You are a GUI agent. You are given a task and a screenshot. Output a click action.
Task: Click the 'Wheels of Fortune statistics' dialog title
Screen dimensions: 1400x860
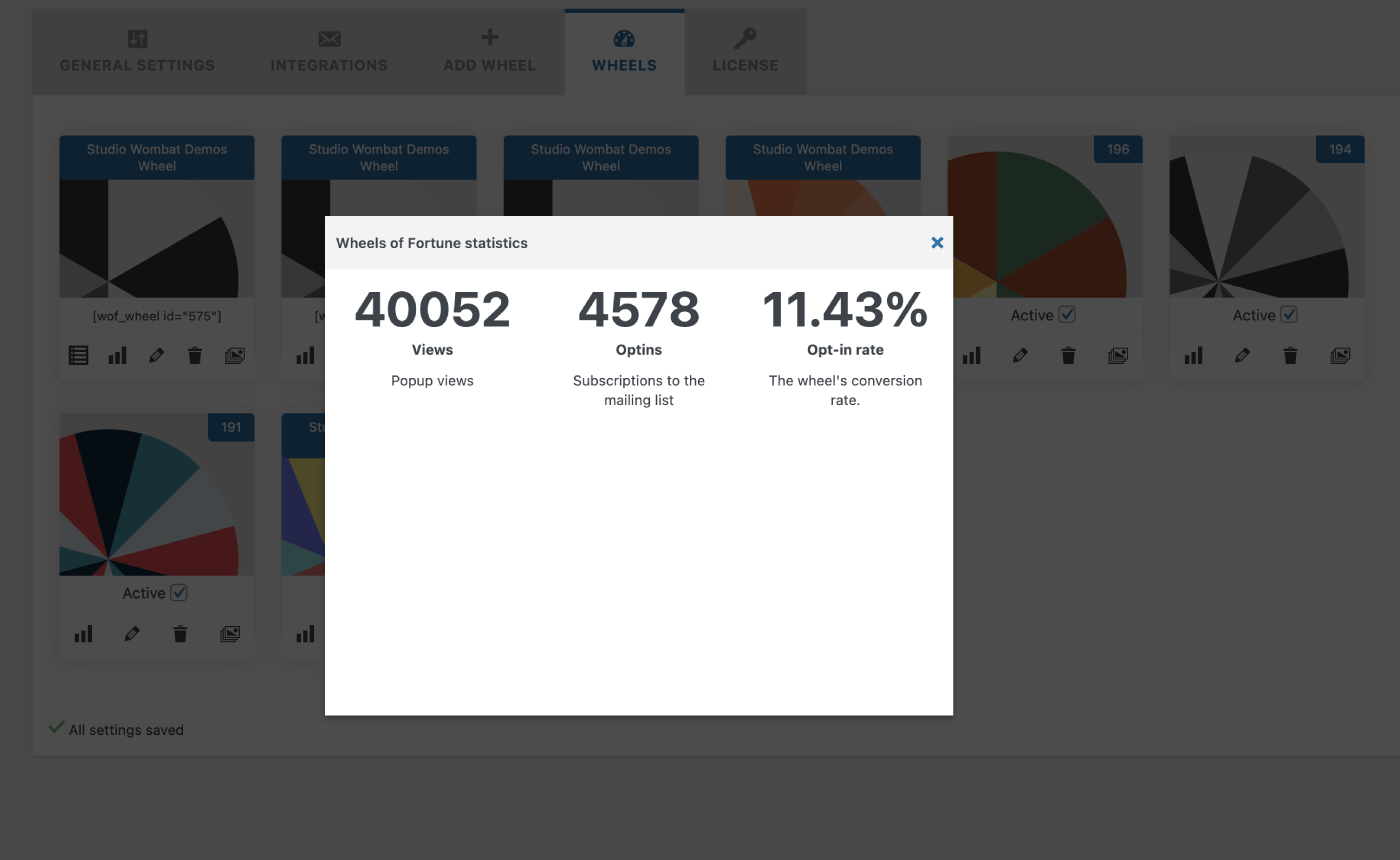[432, 243]
